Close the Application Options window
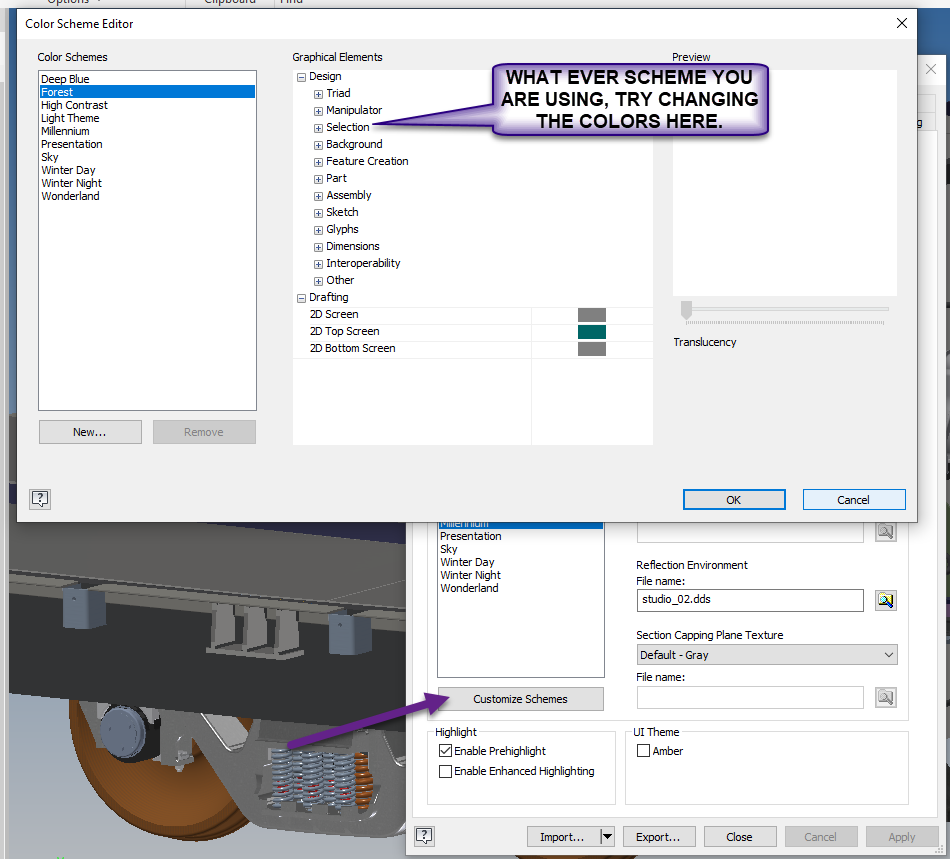 pos(740,837)
